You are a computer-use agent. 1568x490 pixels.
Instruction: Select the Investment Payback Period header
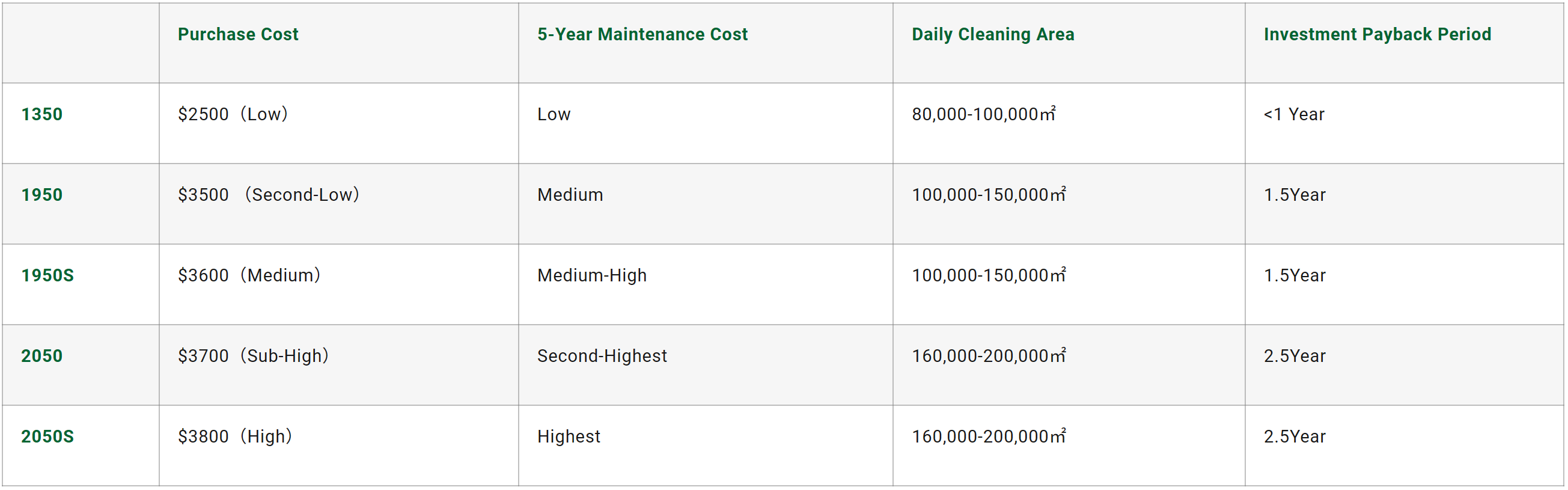(1377, 34)
